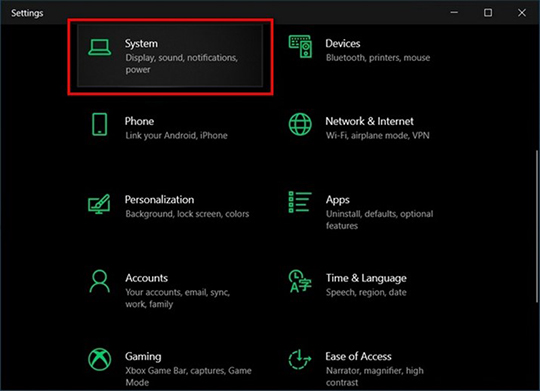Open Phone link settings label
The width and height of the screenshot is (540, 391).
[x=176, y=135]
